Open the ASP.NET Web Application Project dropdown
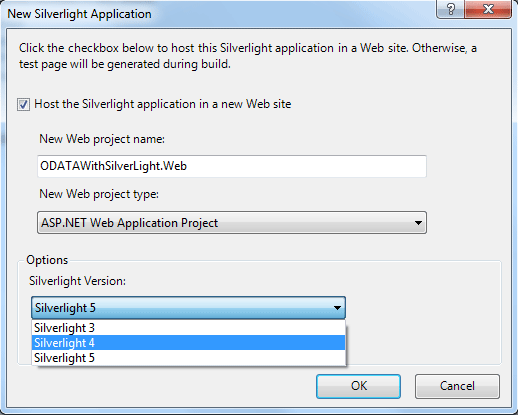This screenshot has width=518, height=415. click(x=232, y=222)
